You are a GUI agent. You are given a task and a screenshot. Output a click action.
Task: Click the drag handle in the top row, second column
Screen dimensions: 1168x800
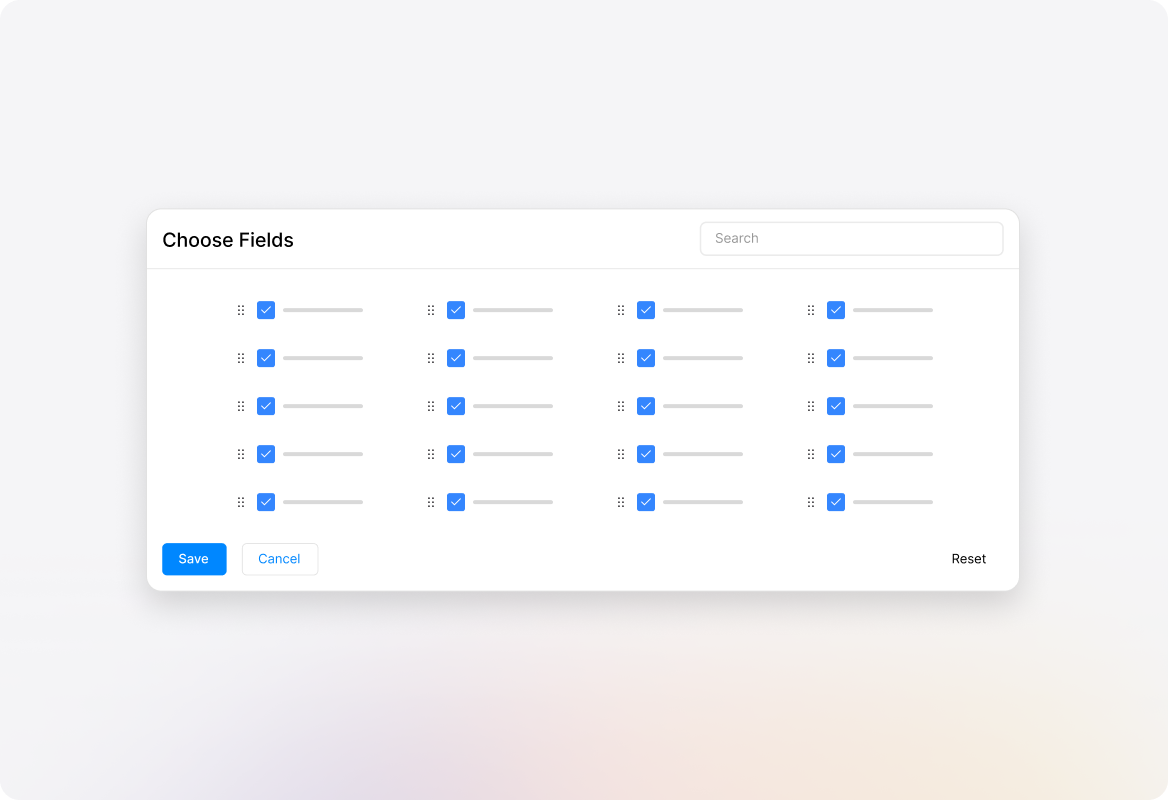(431, 310)
